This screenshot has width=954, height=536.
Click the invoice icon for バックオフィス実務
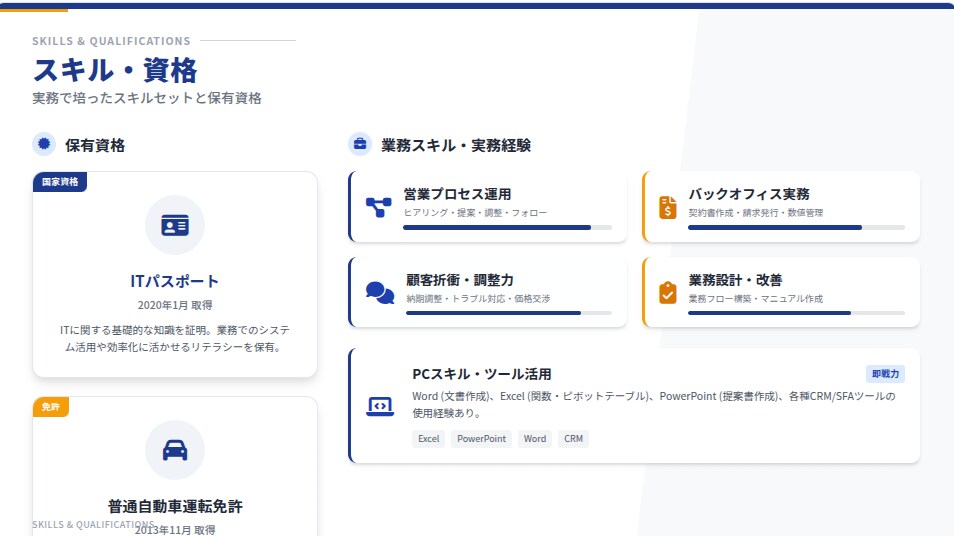pos(667,207)
